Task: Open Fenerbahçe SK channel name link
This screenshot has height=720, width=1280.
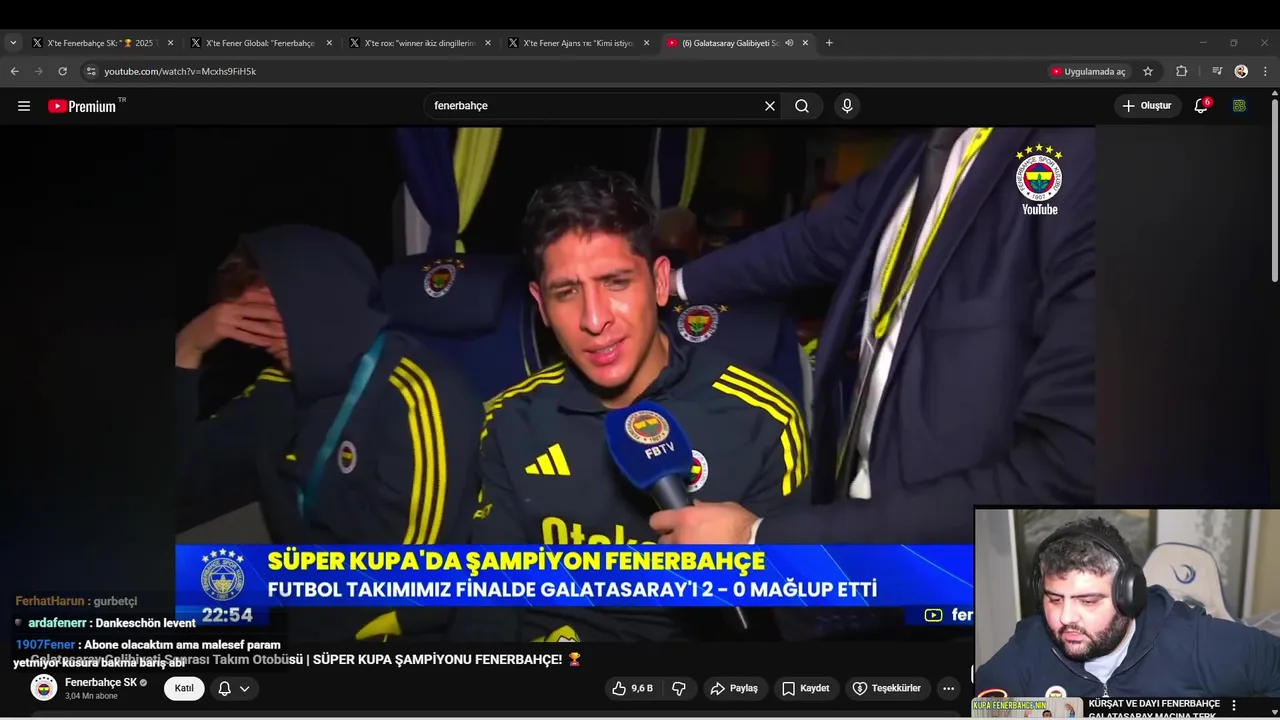Action: point(100,682)
